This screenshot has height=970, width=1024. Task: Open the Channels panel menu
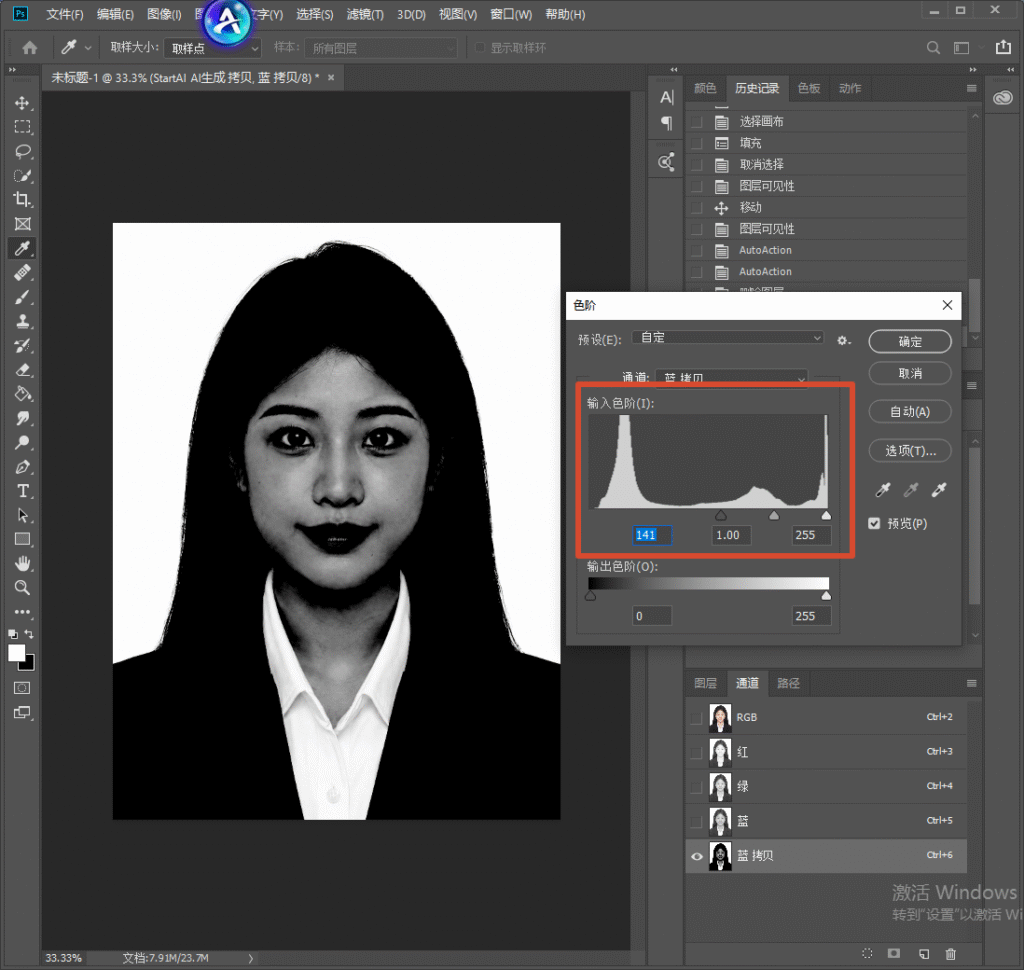click(x=972, y=683)
